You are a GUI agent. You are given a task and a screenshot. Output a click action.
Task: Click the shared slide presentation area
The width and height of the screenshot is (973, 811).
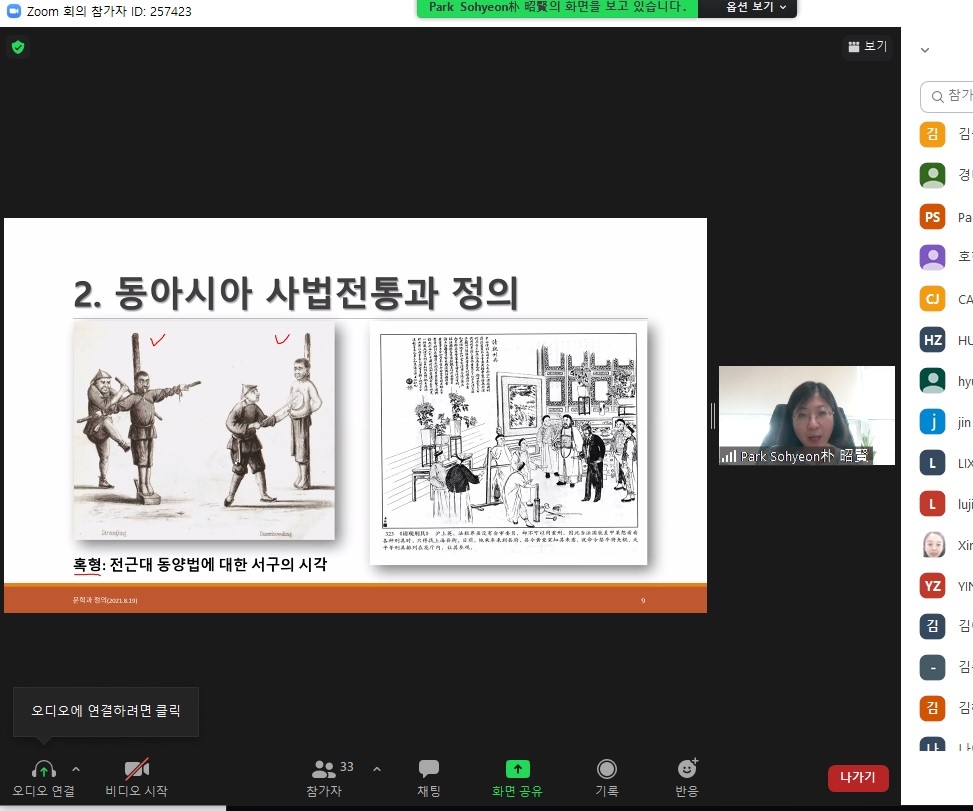click(355, 415)
